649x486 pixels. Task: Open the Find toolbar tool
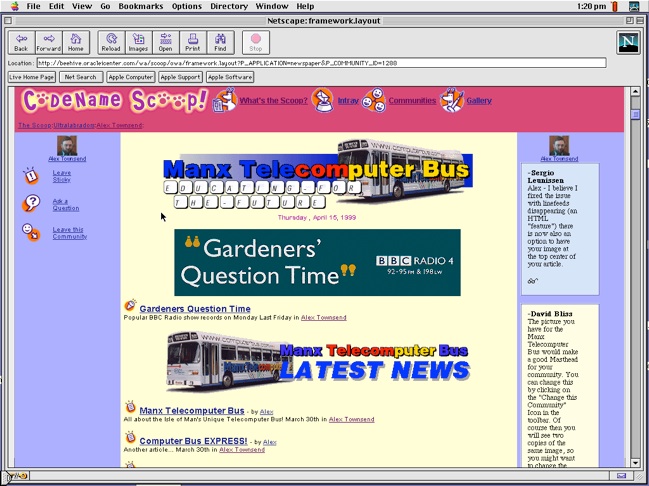point(220,42)
